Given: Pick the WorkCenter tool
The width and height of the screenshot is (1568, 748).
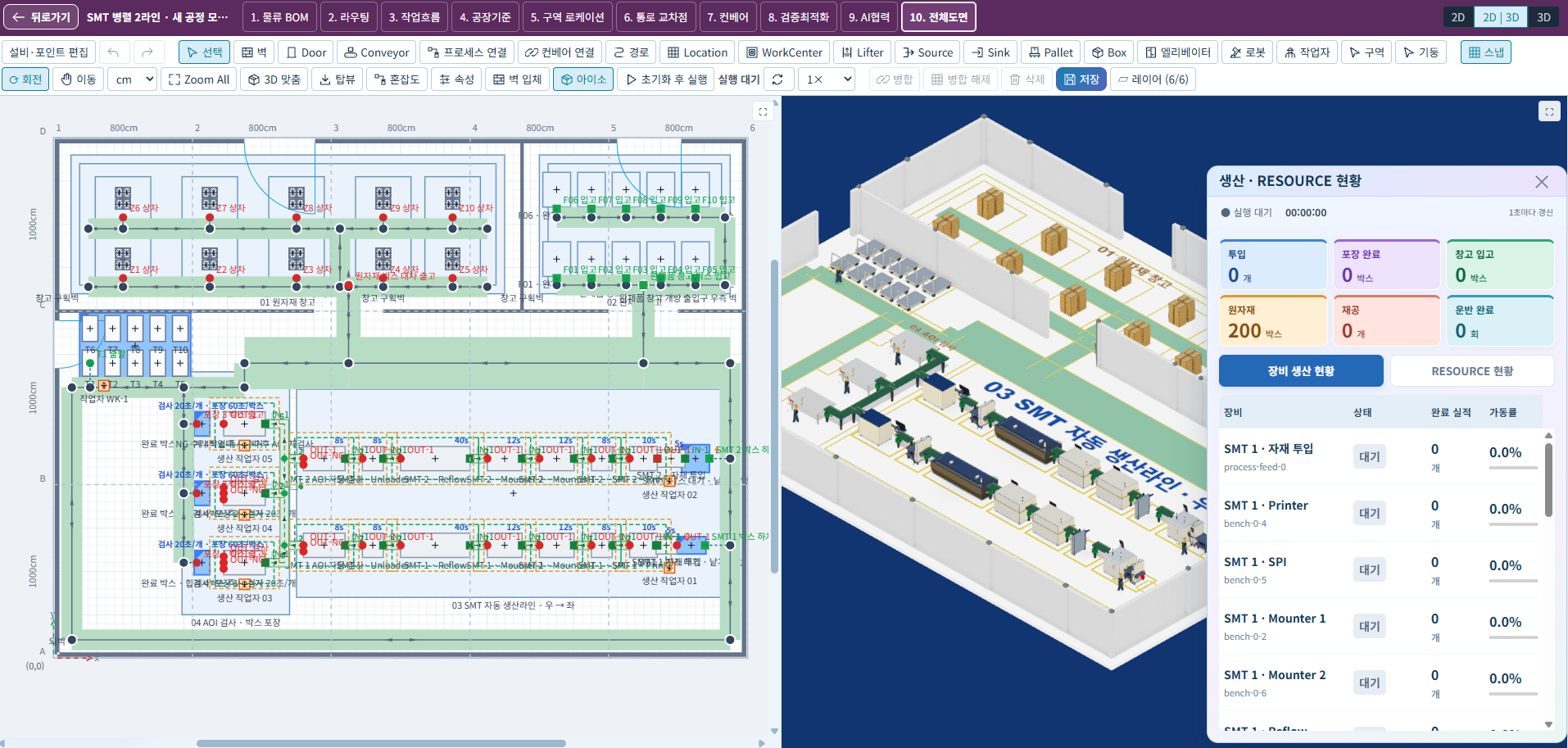Looking at the screenshot, I should tap(784, 52).
